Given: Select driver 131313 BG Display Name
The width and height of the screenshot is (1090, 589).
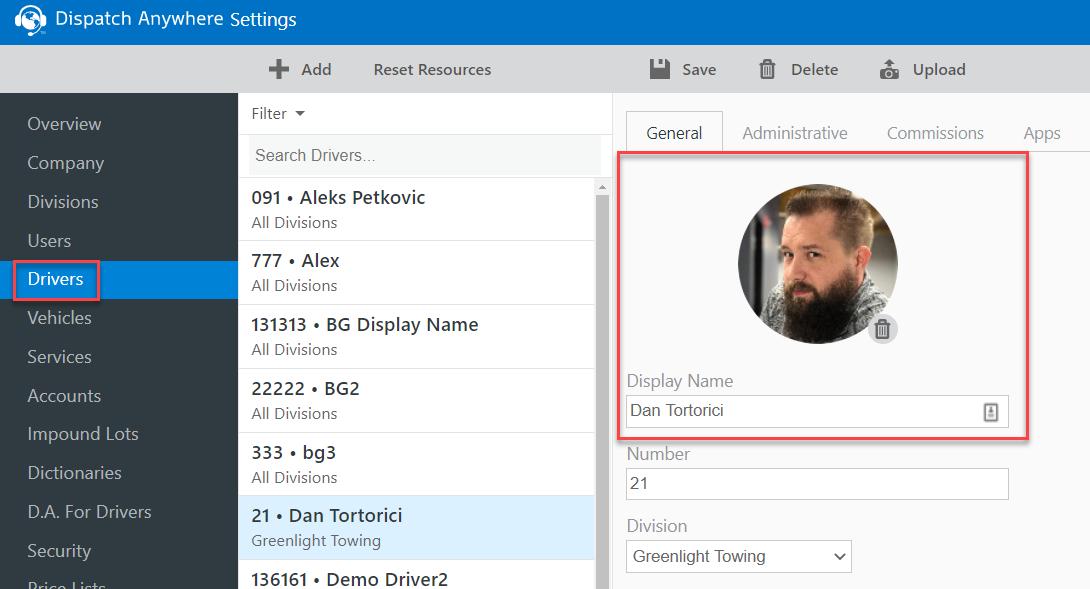Looking at the screenshot, I should 416,337.
